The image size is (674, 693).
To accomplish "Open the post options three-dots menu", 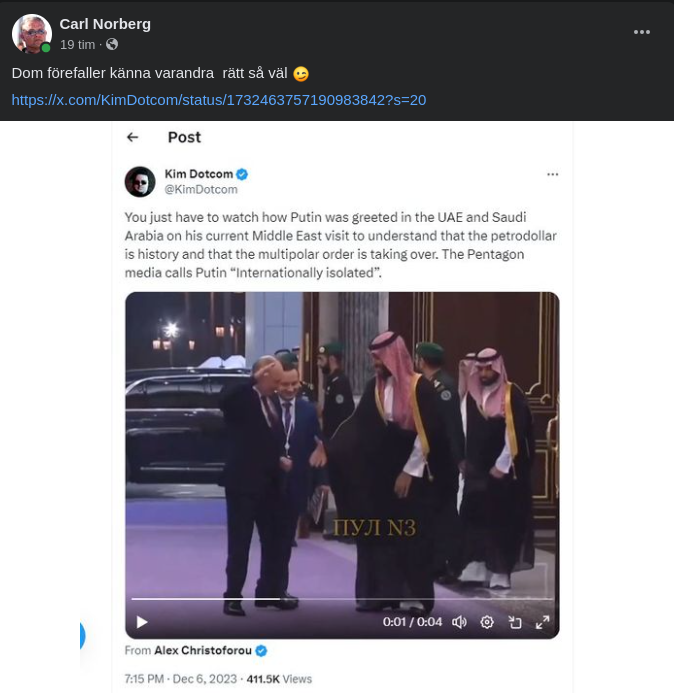I will [x=642, y=32].
